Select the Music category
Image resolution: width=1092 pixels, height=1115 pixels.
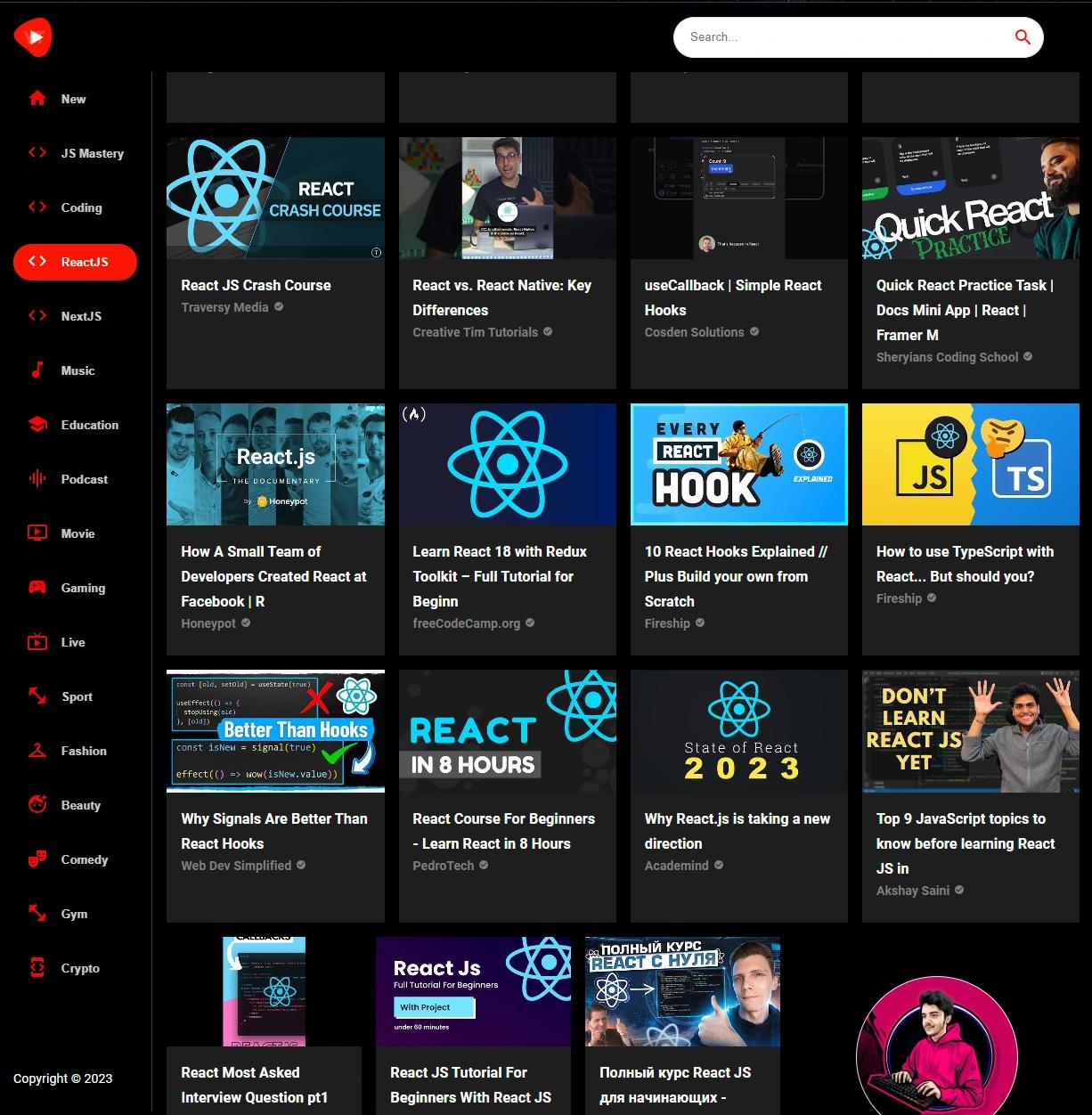coord(75,370)
